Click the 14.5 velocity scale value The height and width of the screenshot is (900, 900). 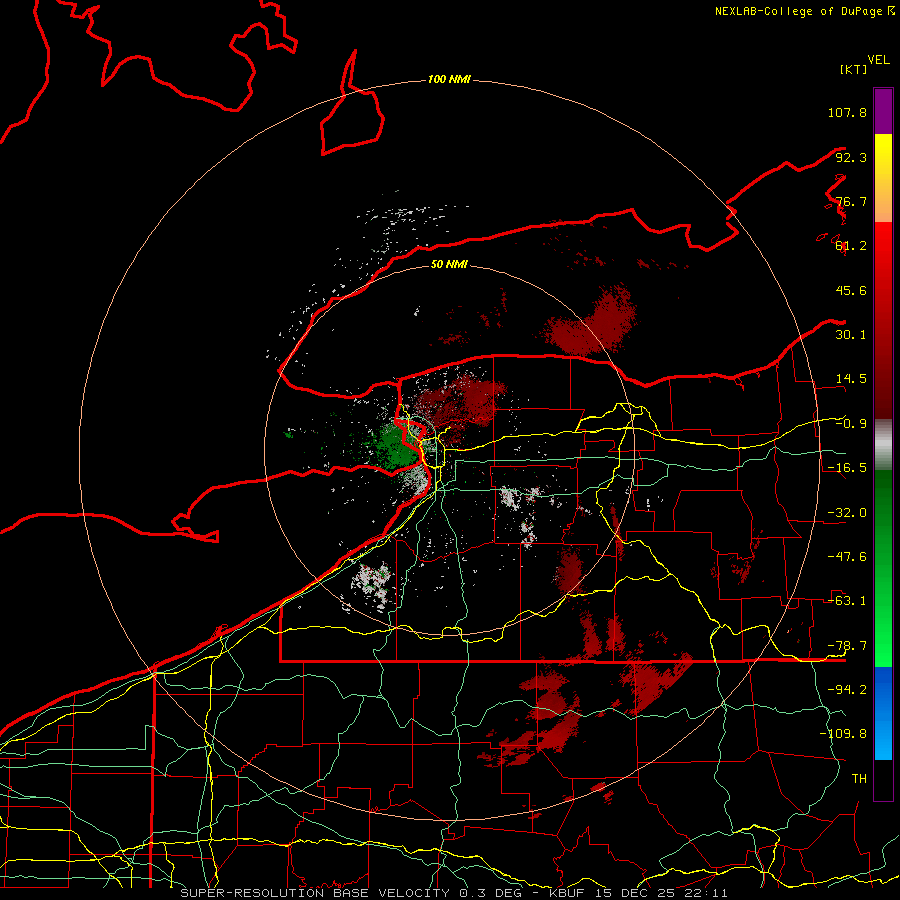pyautogui.click(x=851, y=379)
